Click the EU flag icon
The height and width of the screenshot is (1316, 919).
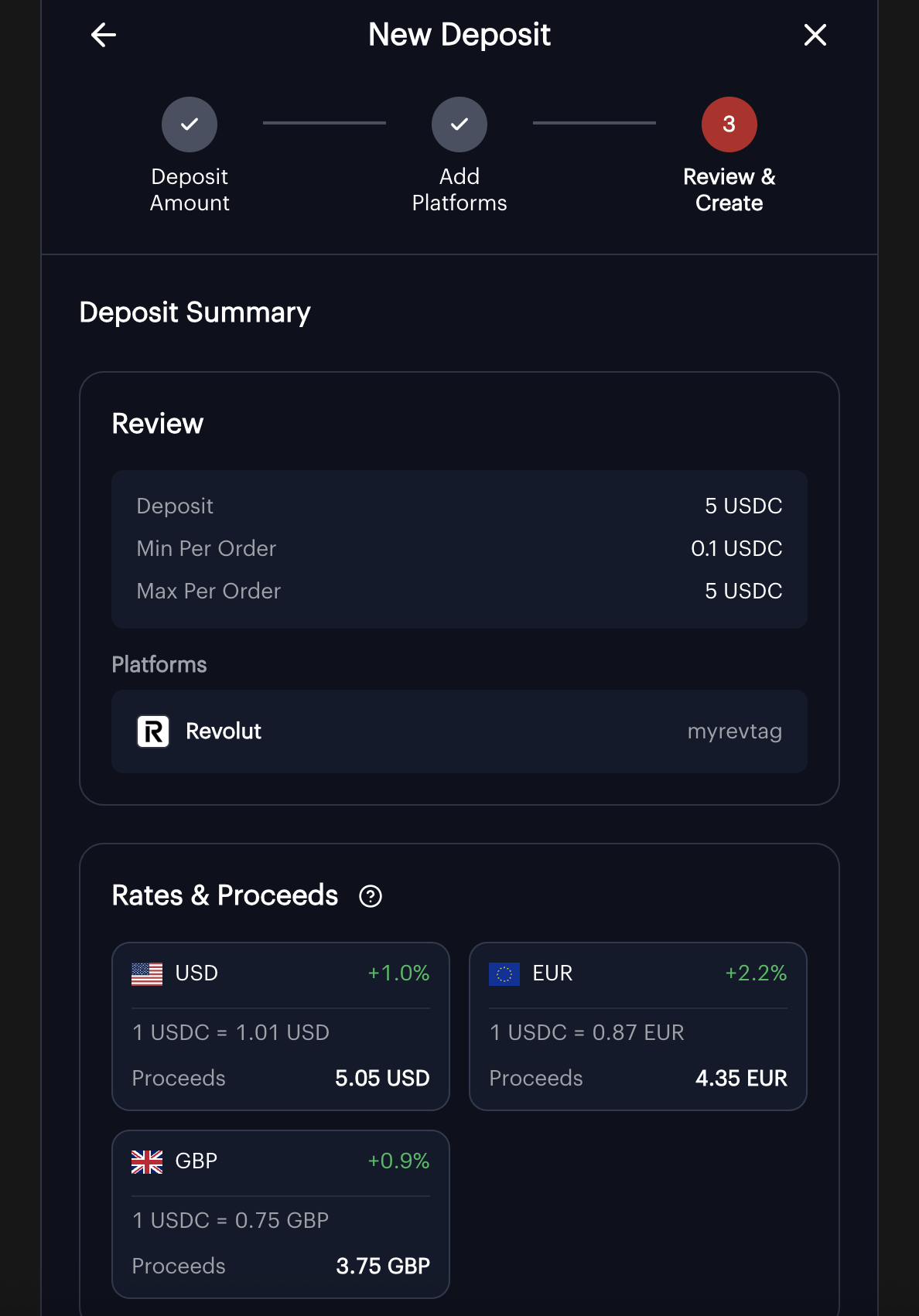click(x=504, y=973)
